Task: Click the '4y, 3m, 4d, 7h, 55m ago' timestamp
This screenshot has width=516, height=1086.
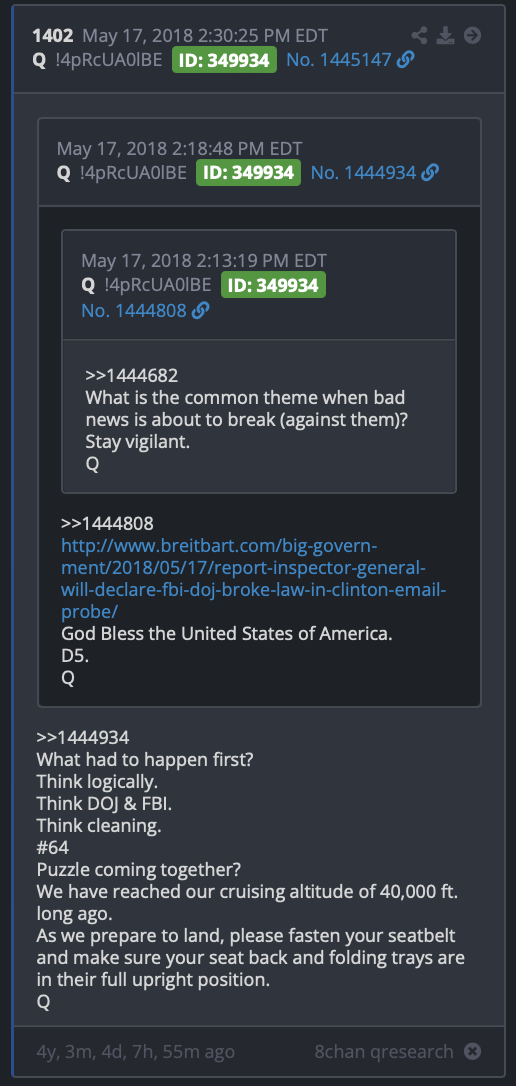Action: click(136, 1051)
